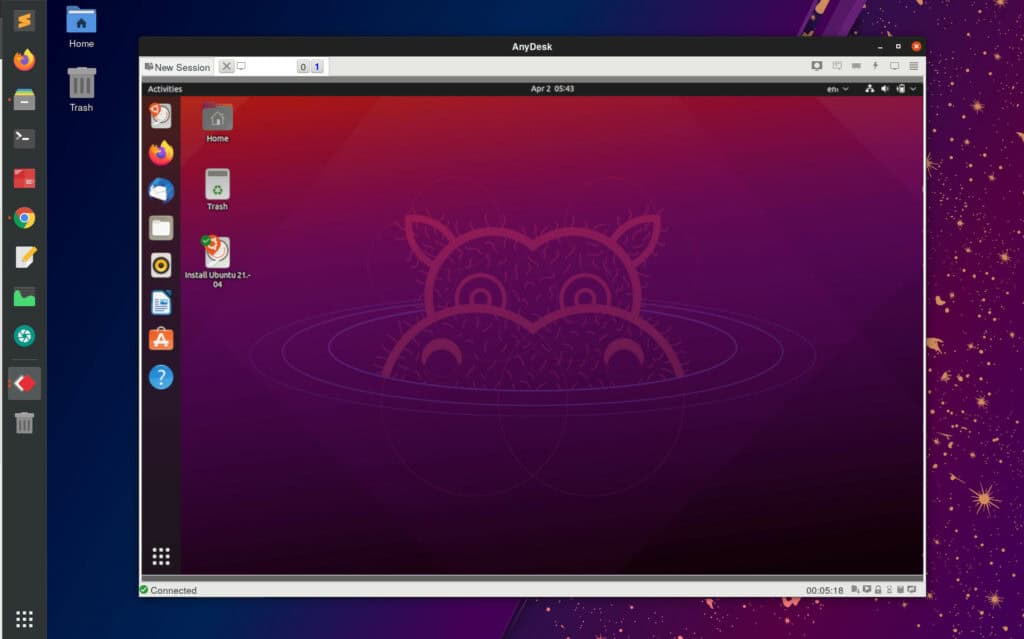The height and width of the screenshot is (639, 1024).
Task: Click the AnyDesk window title bar text
Action: pyautogui.click(x=532, y=47)
